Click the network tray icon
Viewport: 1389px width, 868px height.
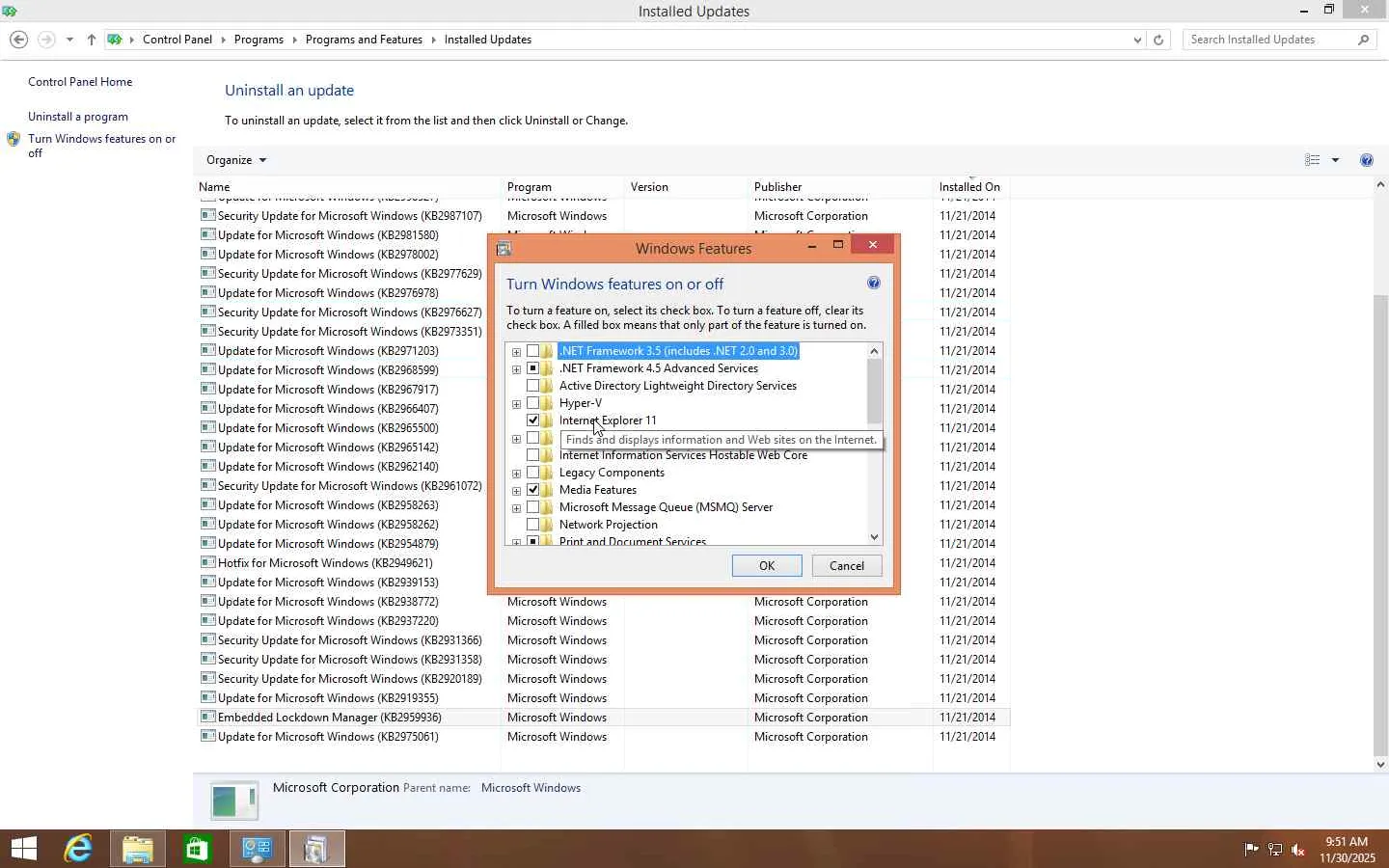click(x=1274, y=850)
